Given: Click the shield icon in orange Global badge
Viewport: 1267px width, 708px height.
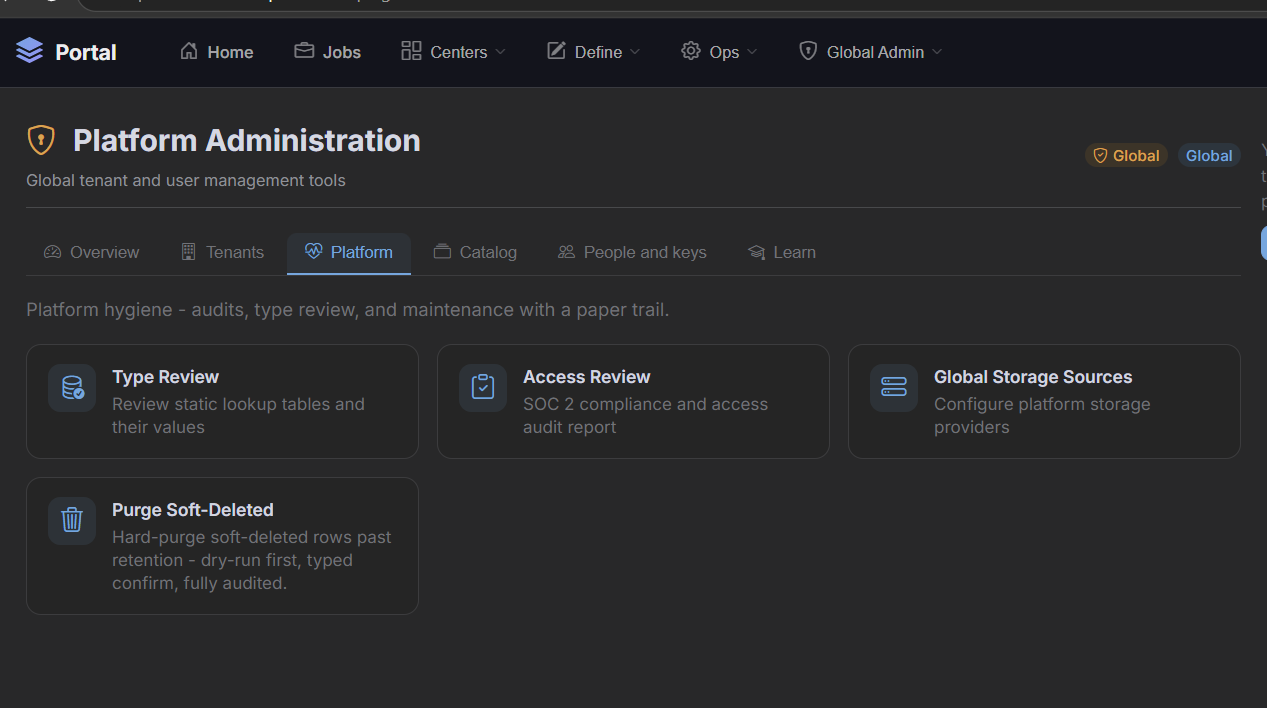Looking at the screenshot, I should (1100, 156).
